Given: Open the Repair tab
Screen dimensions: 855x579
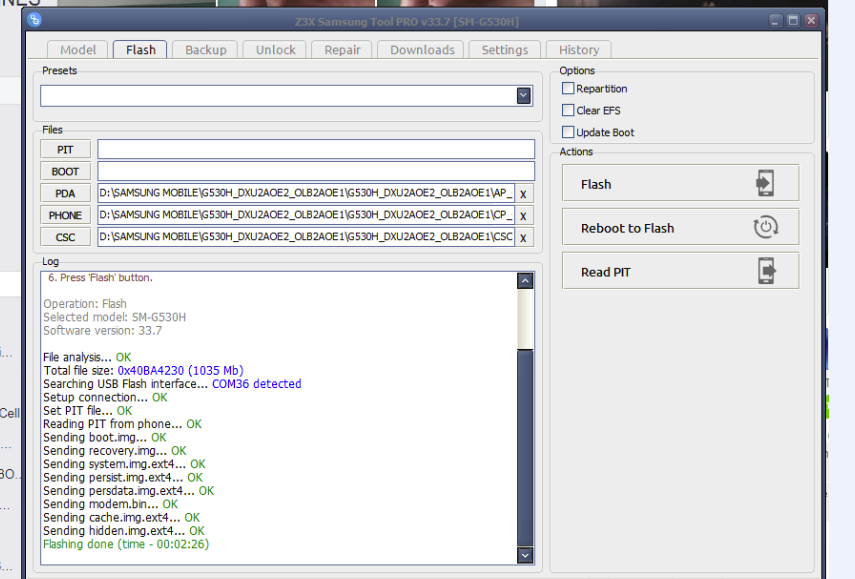Looking at the screenshot, I should (342, 50).
